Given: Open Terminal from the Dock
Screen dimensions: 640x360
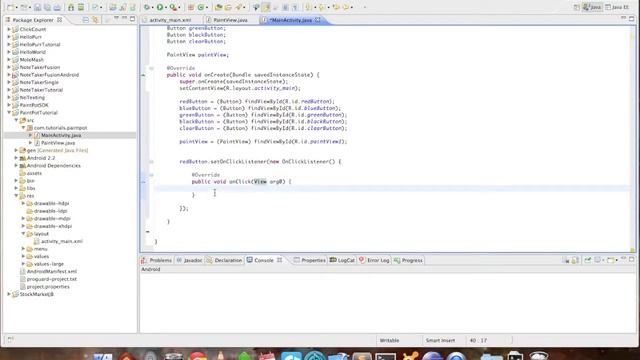Looking at the screenshot, I should coord(385,355).
